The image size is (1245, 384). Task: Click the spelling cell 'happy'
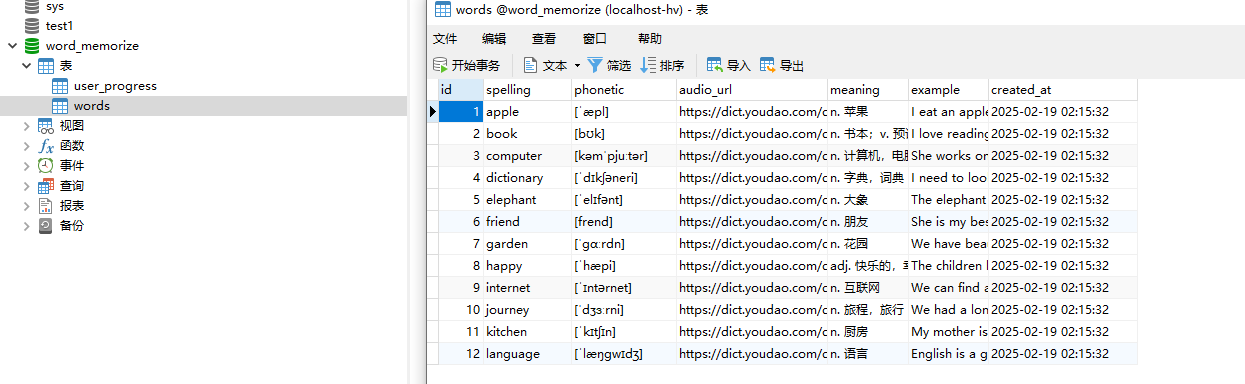[527, 266]
